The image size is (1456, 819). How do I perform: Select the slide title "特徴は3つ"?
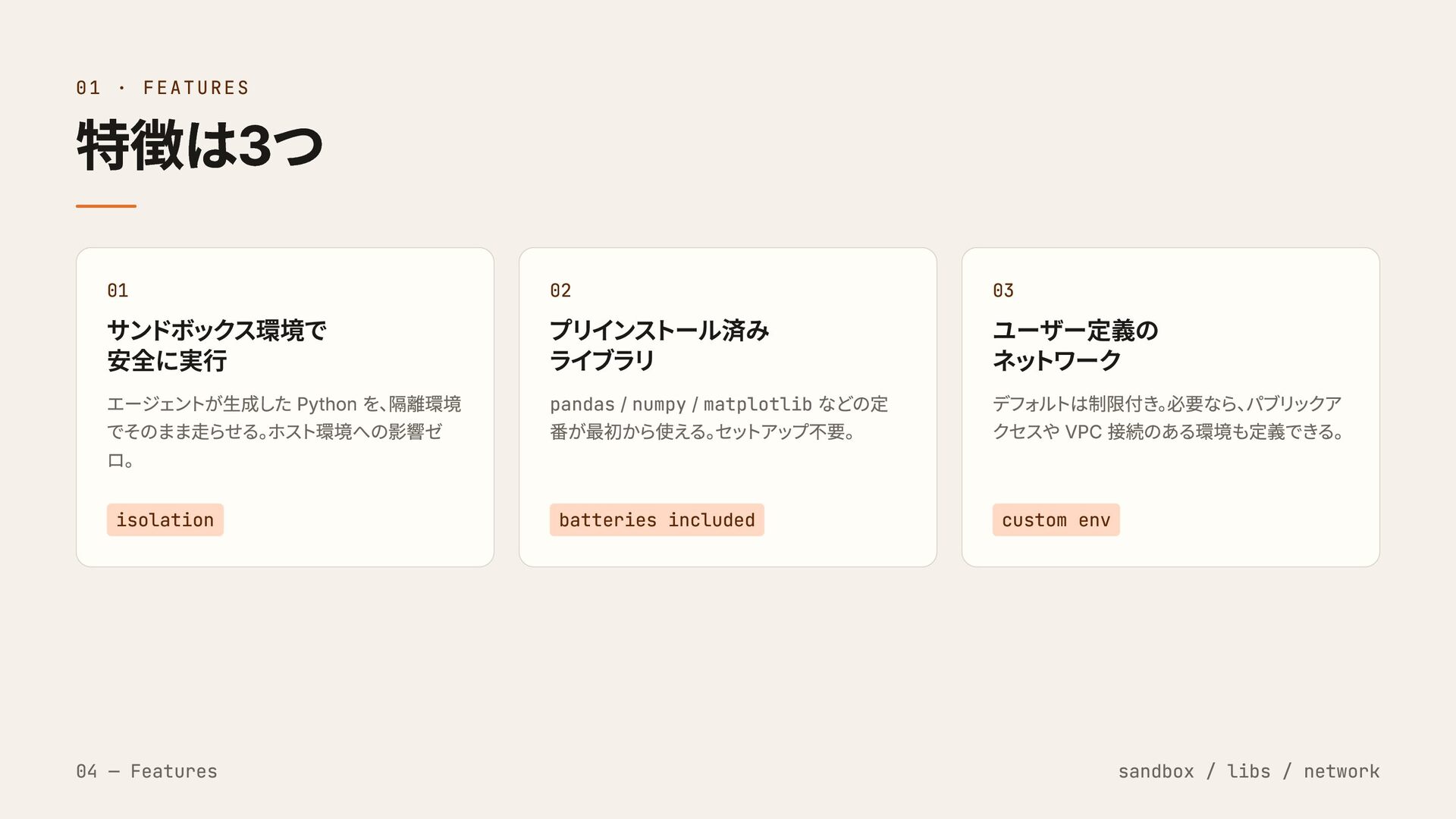tap(199, 145)
